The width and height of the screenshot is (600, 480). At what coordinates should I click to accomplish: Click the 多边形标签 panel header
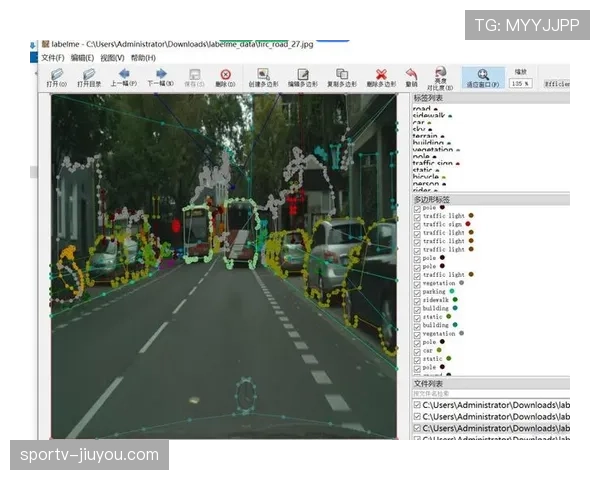tap(491, 199)
